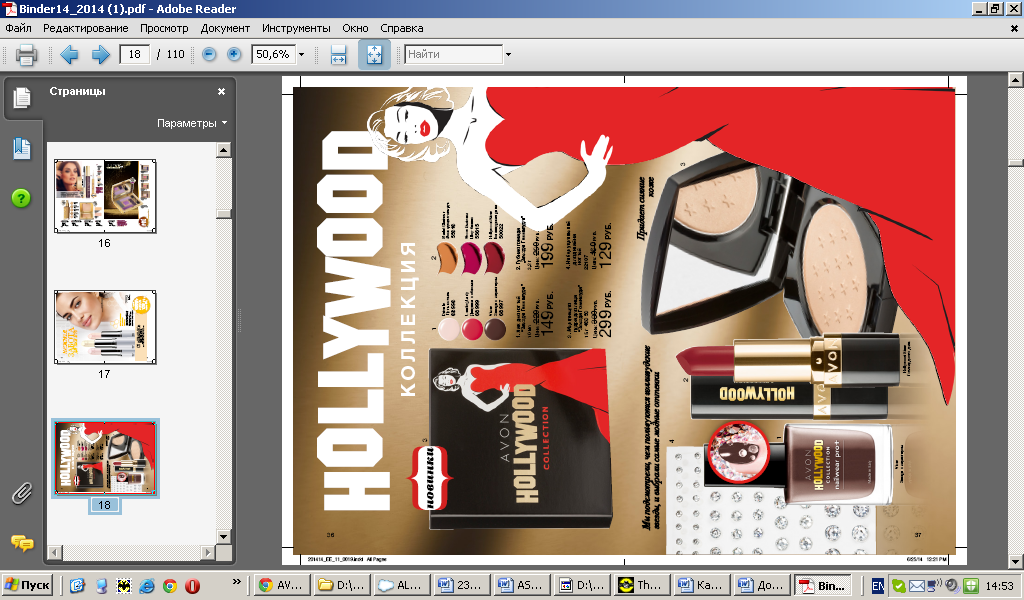Switch to Th... taskbar window
The height and width of the screenshot is (600, 1024).
(x=642, y=585)
